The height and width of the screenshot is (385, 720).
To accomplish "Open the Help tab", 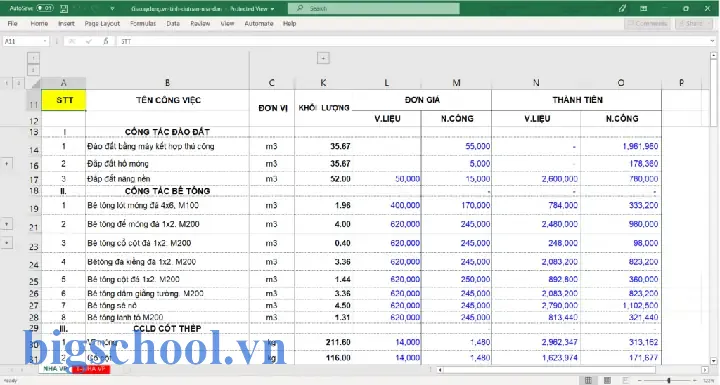I will pos(289,23).
